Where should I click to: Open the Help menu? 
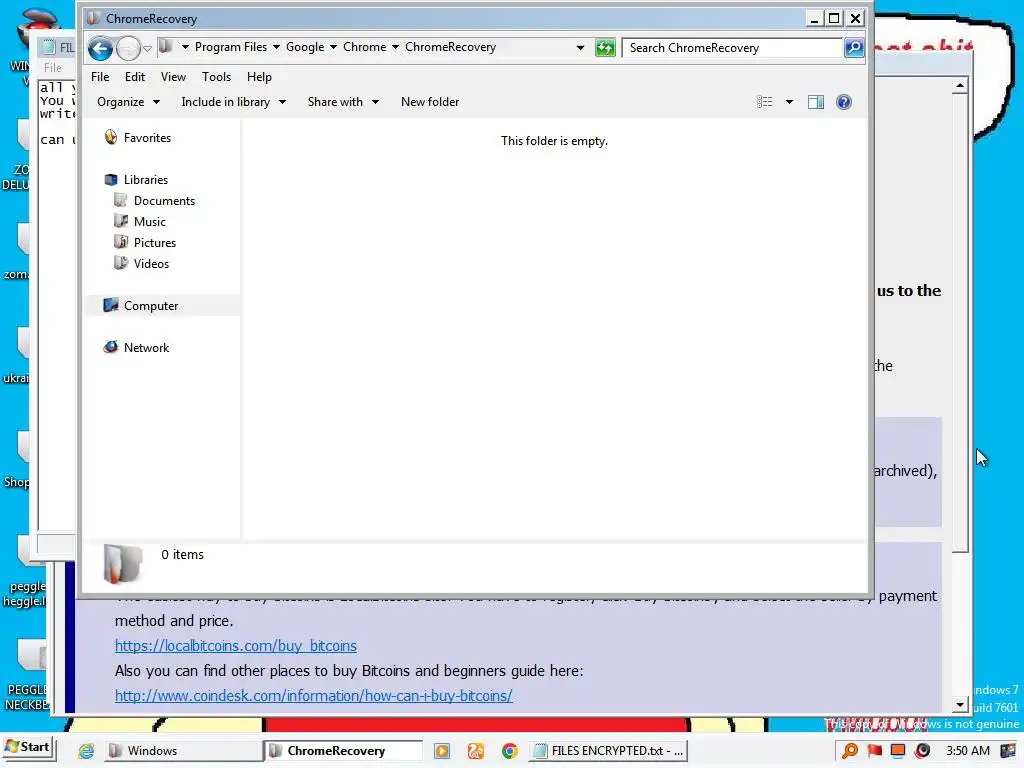coord(259,77)
